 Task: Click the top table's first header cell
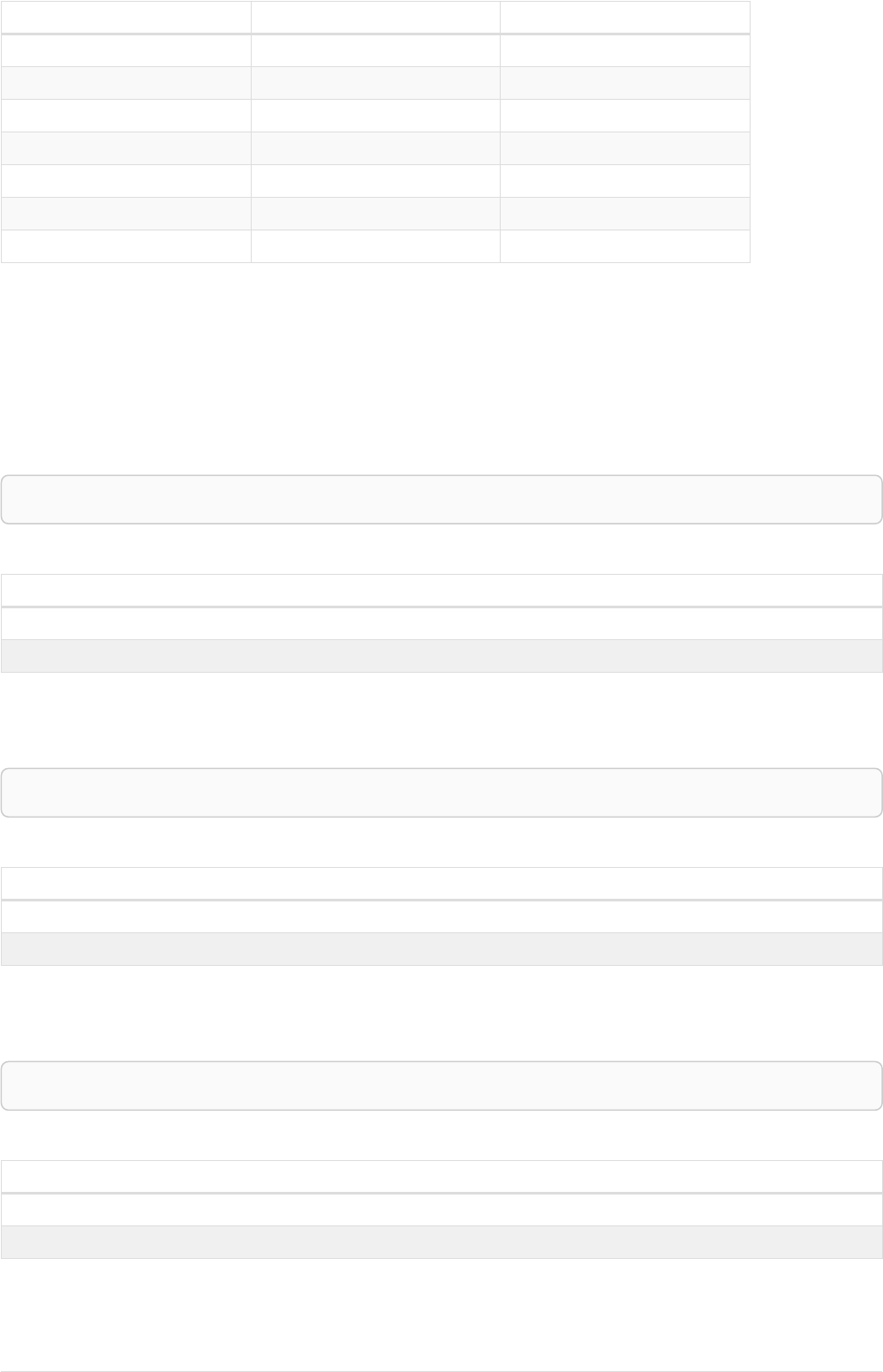[125, 17]
